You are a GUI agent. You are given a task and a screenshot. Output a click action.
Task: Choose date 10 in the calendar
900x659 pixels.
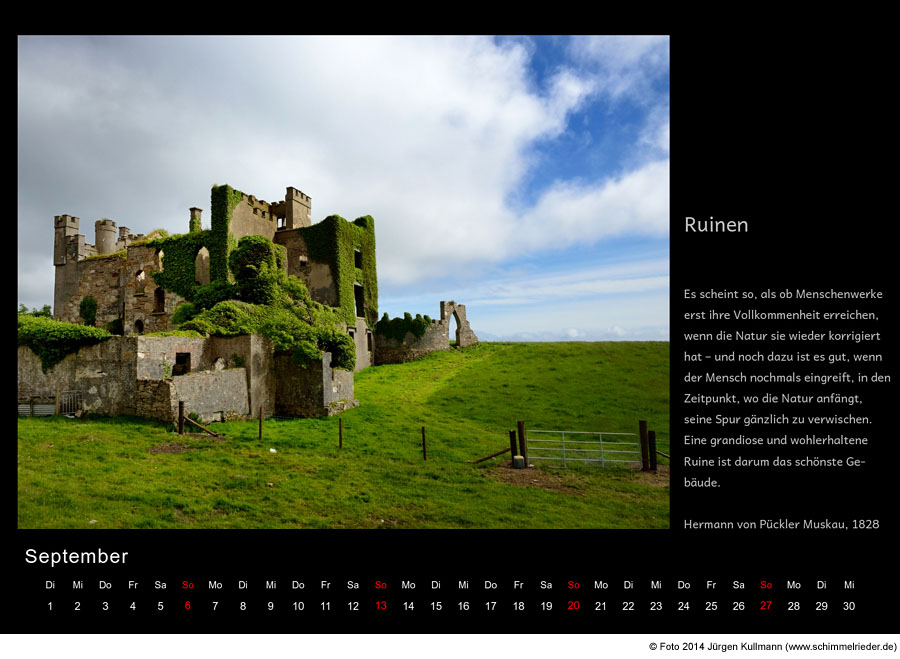298,606
